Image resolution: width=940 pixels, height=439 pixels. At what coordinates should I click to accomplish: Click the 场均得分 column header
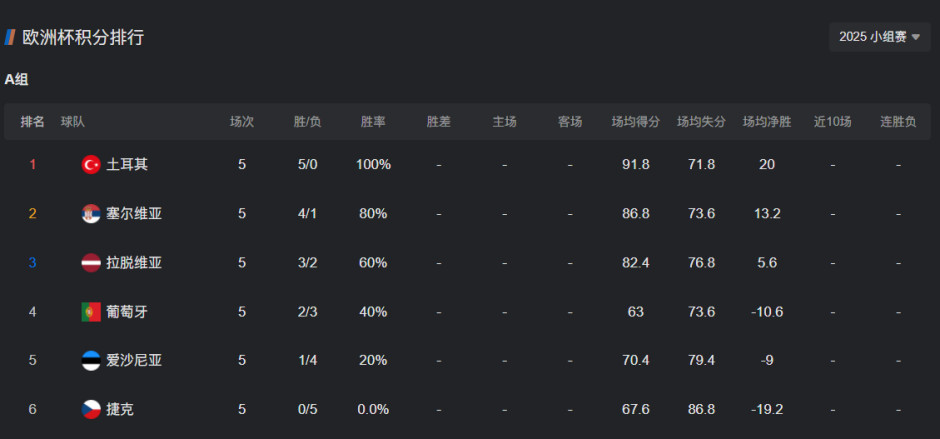636,122
